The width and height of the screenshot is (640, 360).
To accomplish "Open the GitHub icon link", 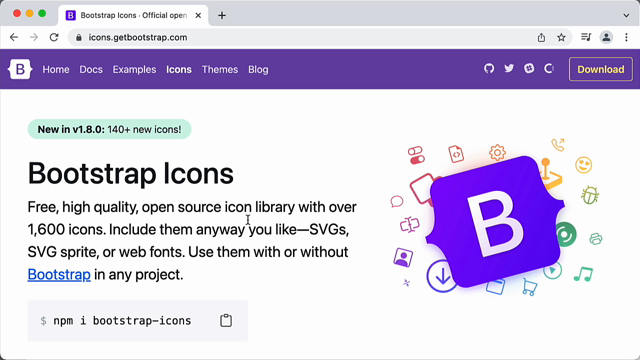I will [x=489, y=69].
